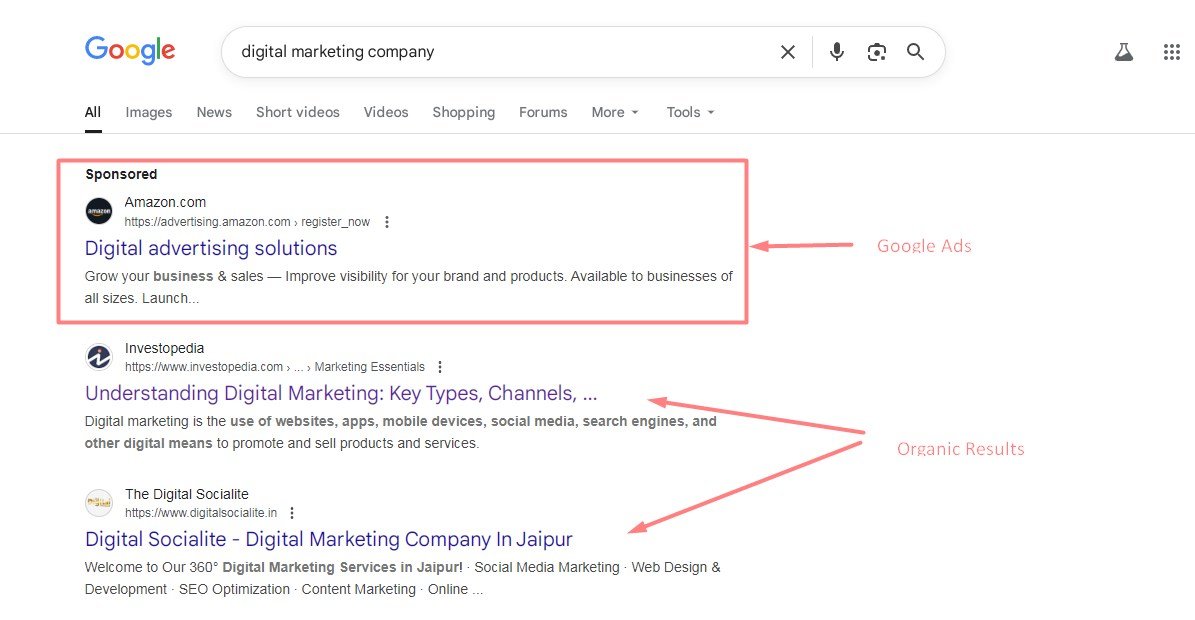
Task: Switch to the News tab
Action: (x=214, y=112)
